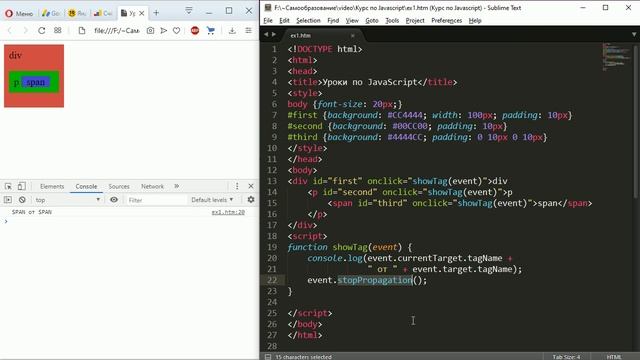Switch to the Elements tab
640x360 pixels.
[x=52, y=186]
